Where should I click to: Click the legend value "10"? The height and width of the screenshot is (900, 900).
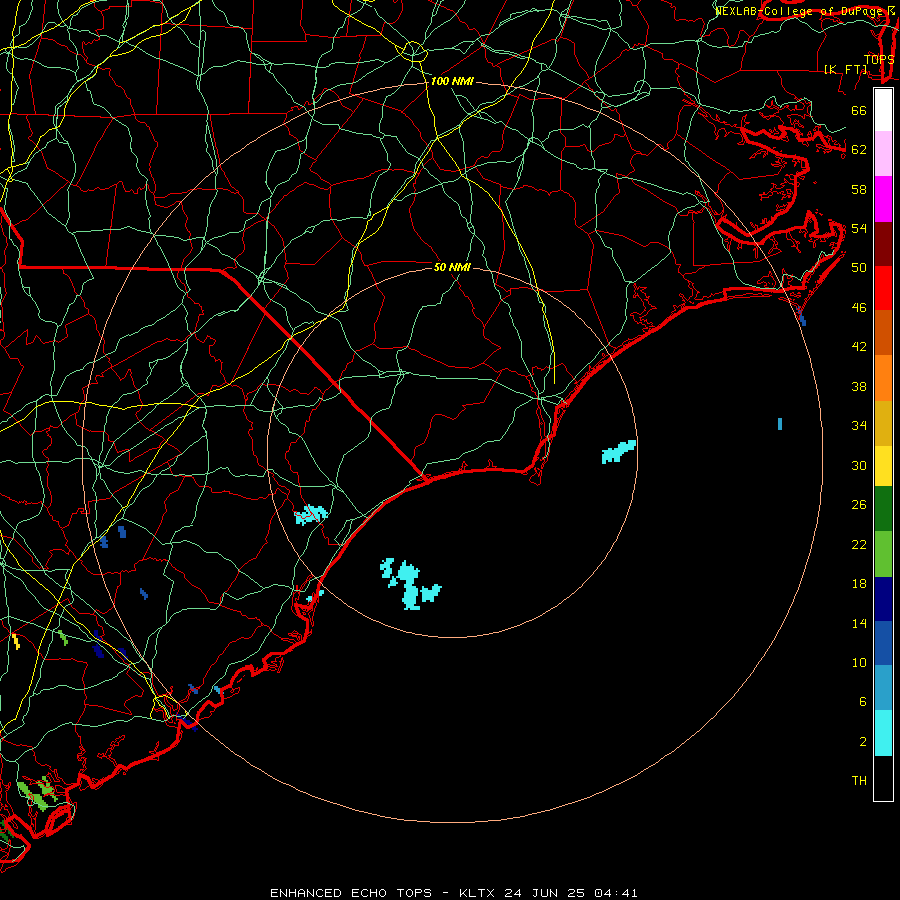click(x=859, y=662)
